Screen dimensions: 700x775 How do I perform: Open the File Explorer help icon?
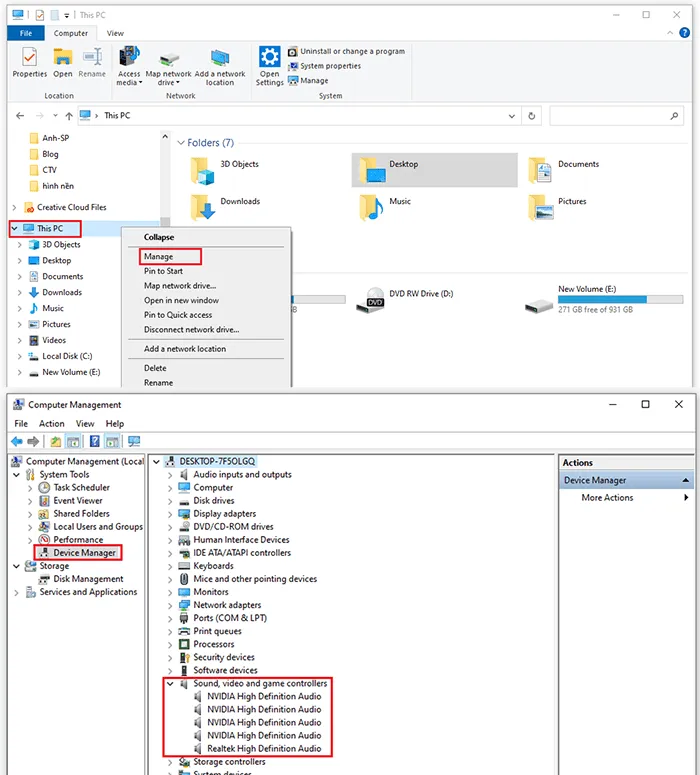pos(685,33)
